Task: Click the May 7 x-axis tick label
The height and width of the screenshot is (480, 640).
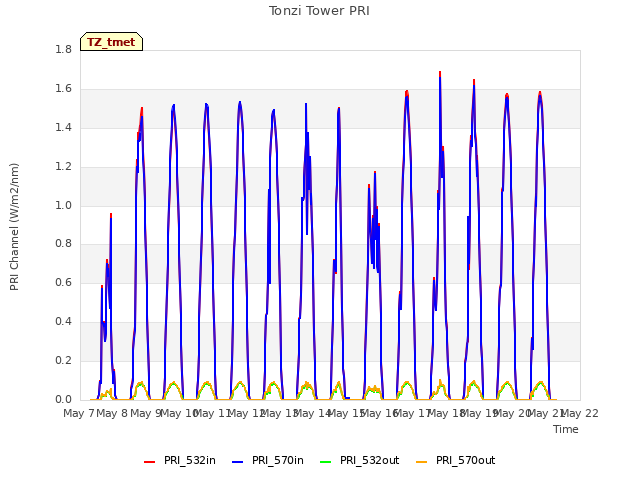Action: [x=79, y=413]
